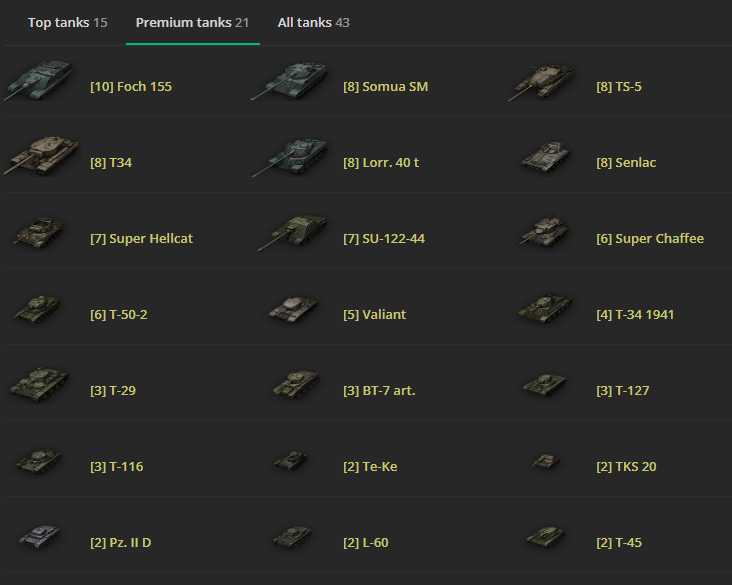
Task: Switch to the Top tanks tab
Action: coord(68,22)
